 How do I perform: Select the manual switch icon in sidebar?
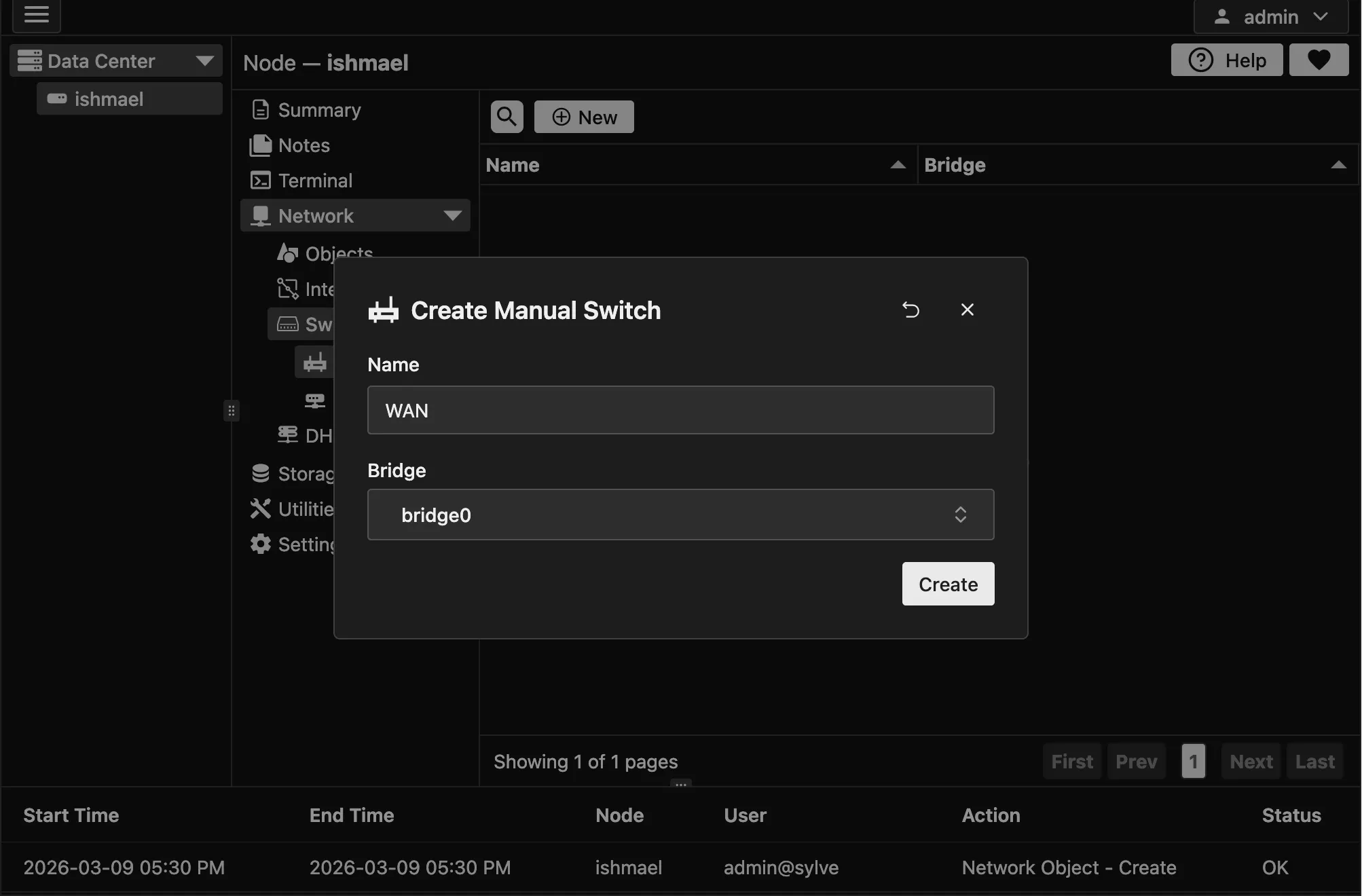(x=314, y=362)
